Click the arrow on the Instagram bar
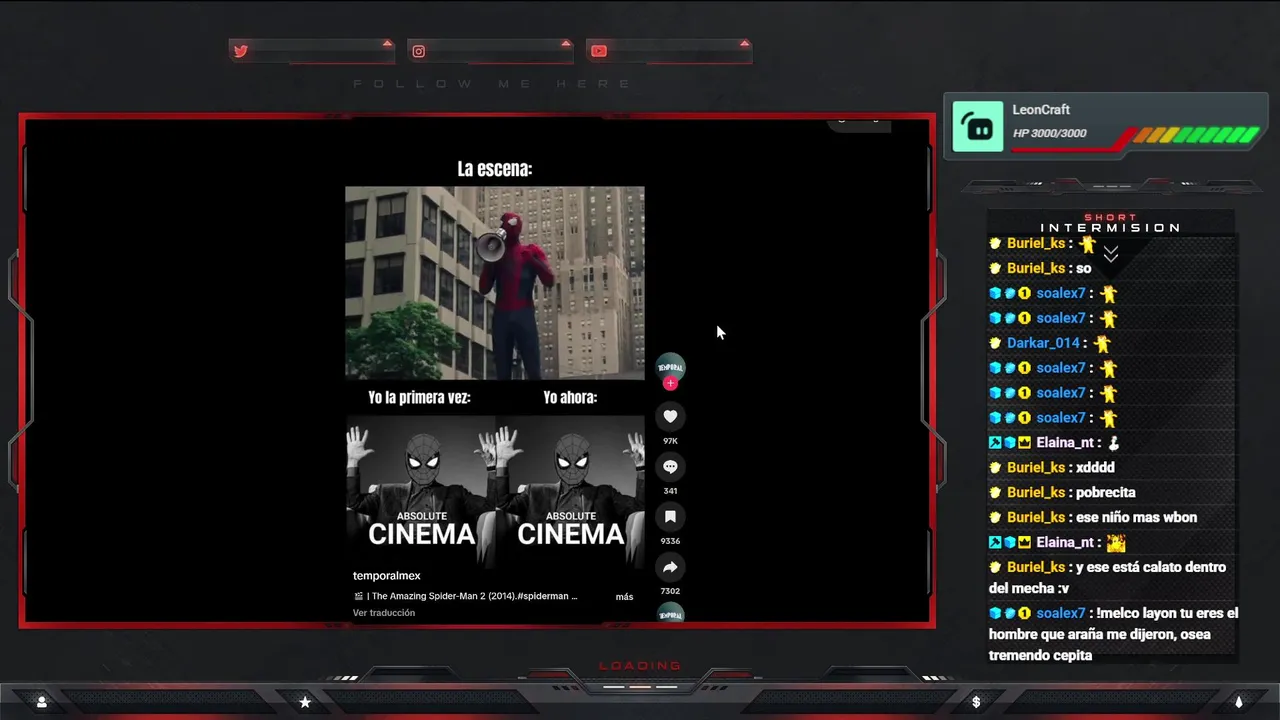Screen dimensions: 1280x720 pos(566,43)
